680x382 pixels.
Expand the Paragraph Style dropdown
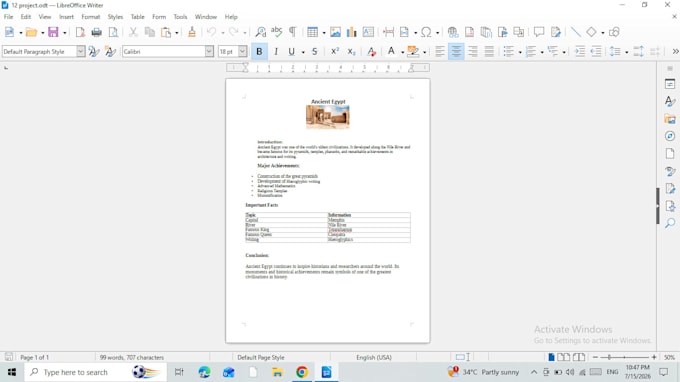(x=81, y=52)
